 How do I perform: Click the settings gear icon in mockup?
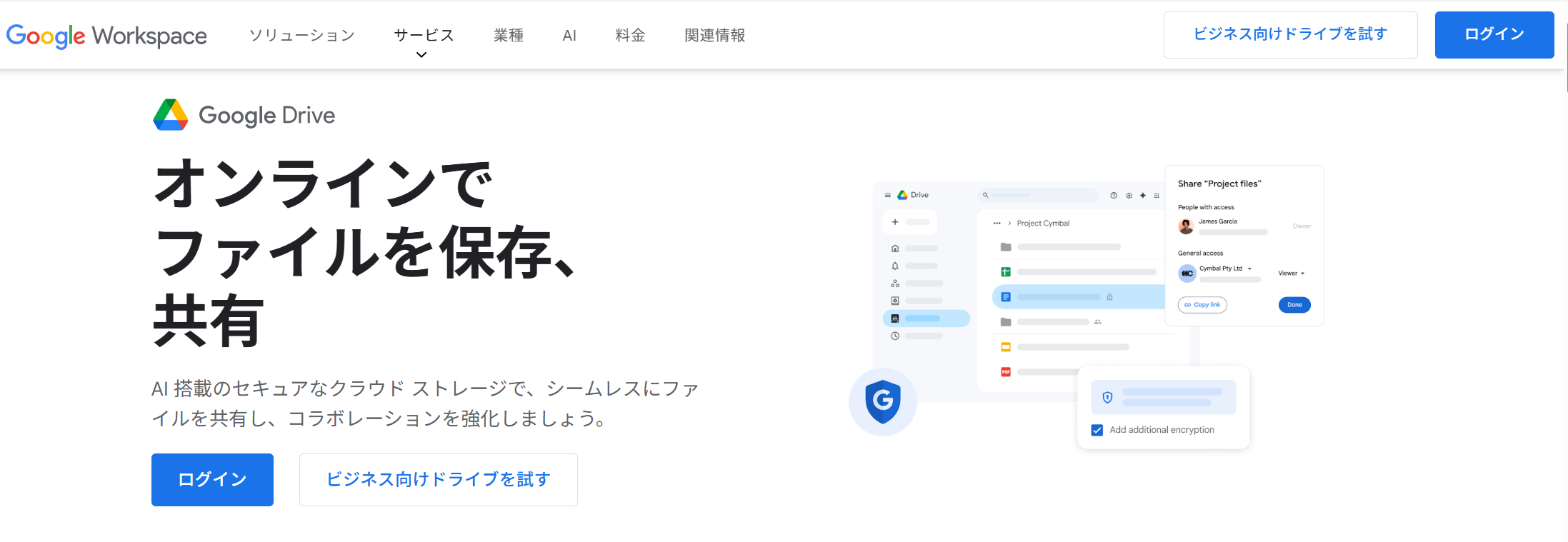tap(1129, 195)
